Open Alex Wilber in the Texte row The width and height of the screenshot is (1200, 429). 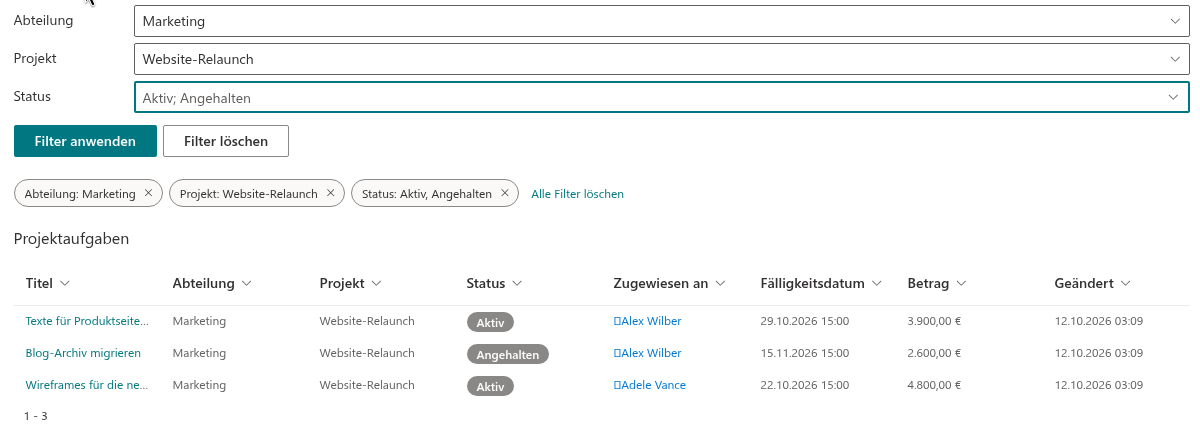coord(647,321)
